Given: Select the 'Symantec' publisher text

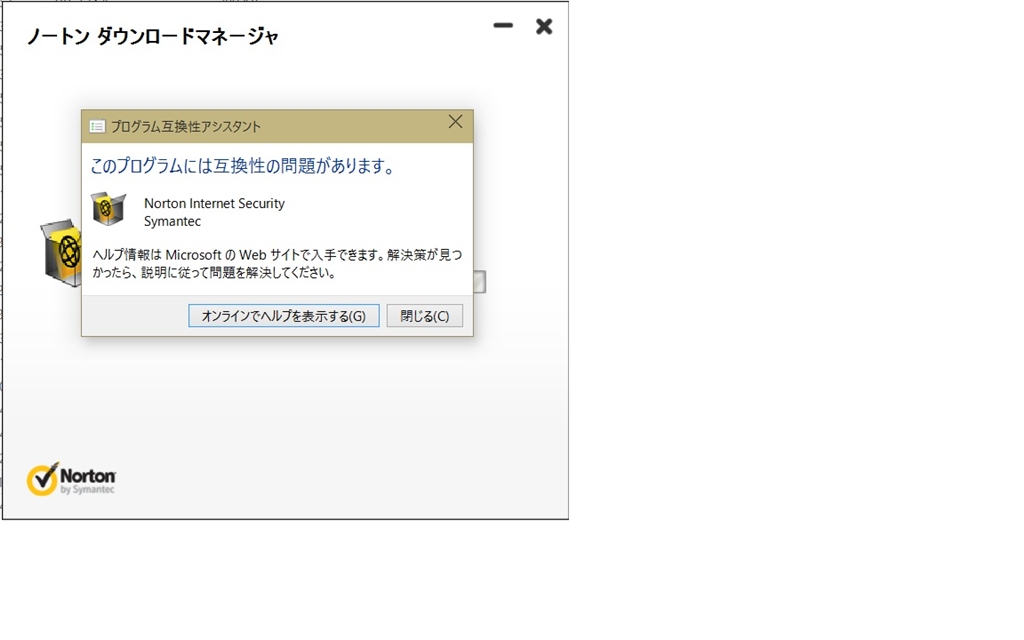Looking at the screenshot, I should pos(172,221).
